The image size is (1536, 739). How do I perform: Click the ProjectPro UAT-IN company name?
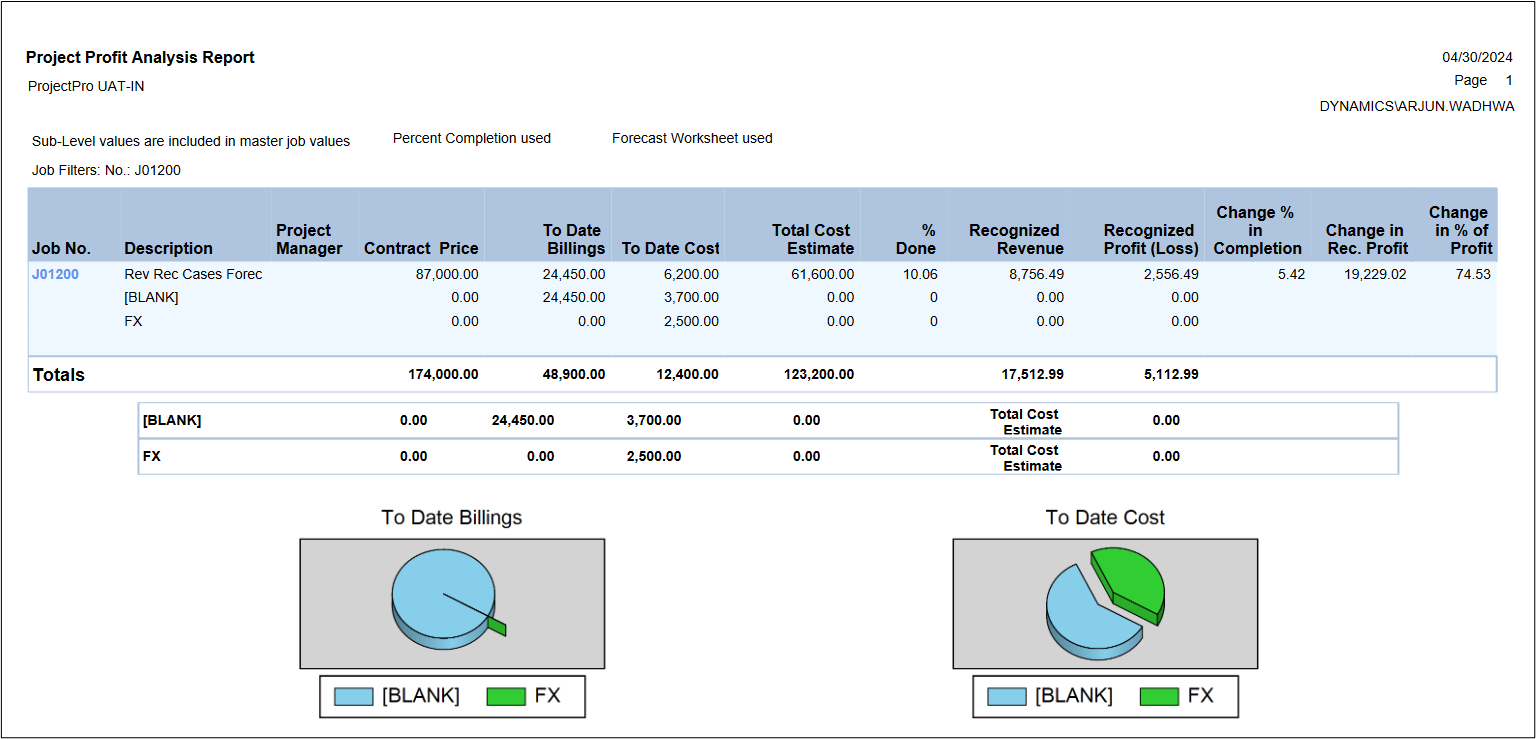coord(86,87)
